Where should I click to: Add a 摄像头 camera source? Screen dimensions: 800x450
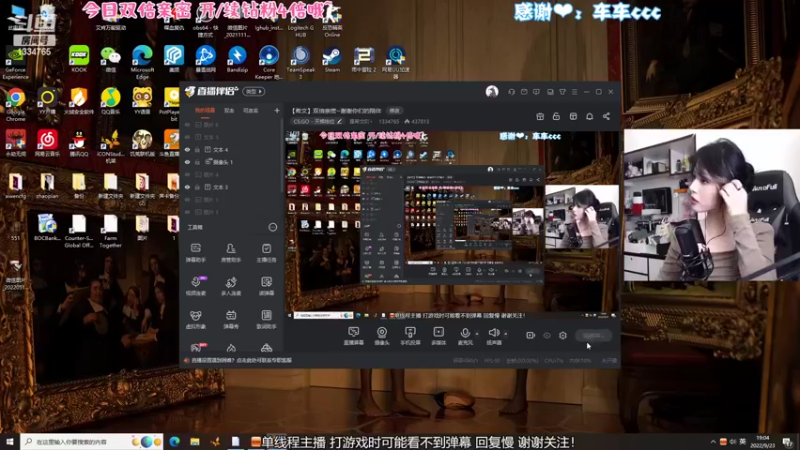tap(382, 336)
